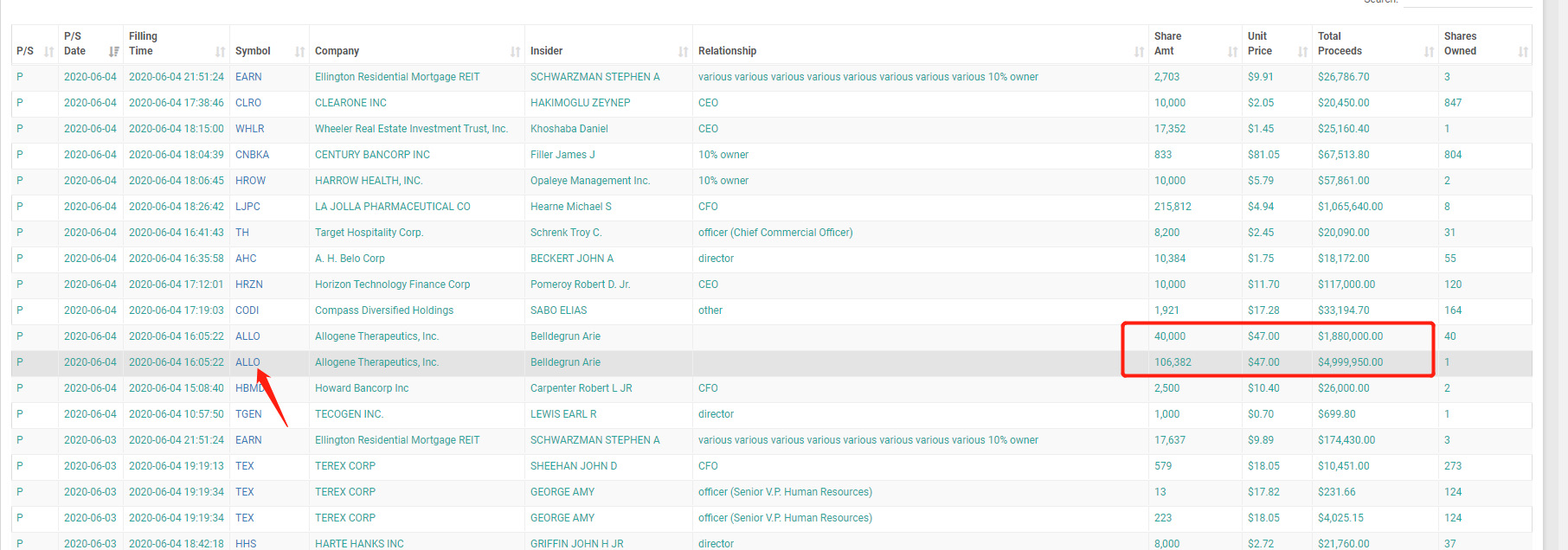Image resolution: width=1568 pixels, height=550 pixels.
Task: Open insider Carpenter Robert L JR link
Action: click(582, 388)
